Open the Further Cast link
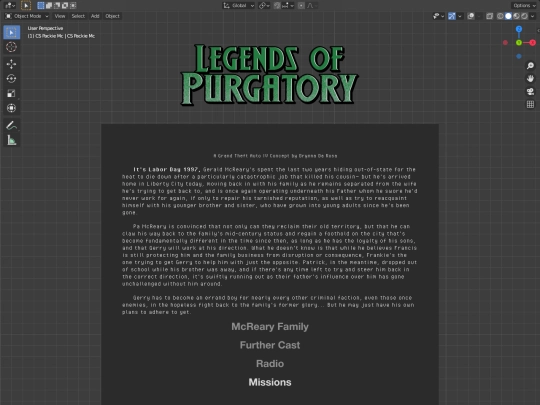Image resolution: width=540 pixels, height=405 pixels. coord(270,345)
